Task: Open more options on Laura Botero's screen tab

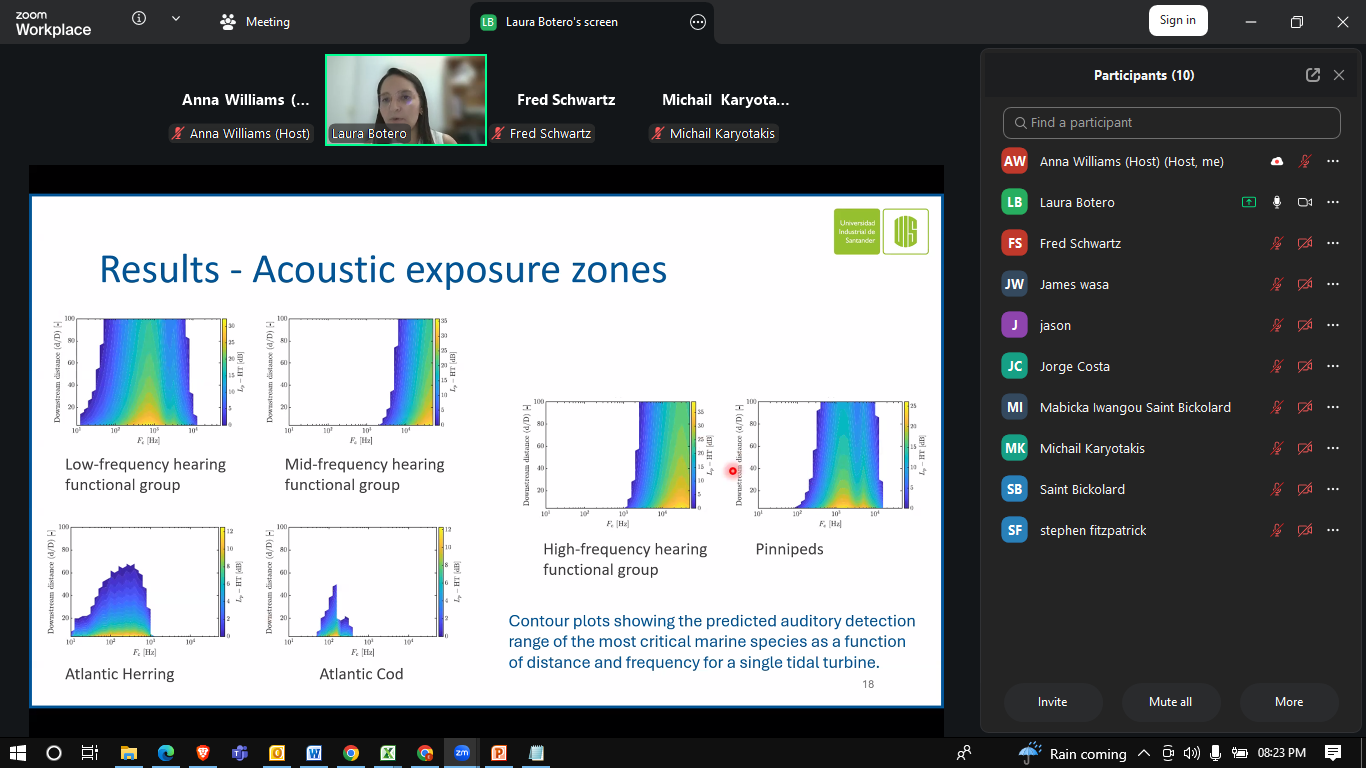Action: [x=698, y=22]
